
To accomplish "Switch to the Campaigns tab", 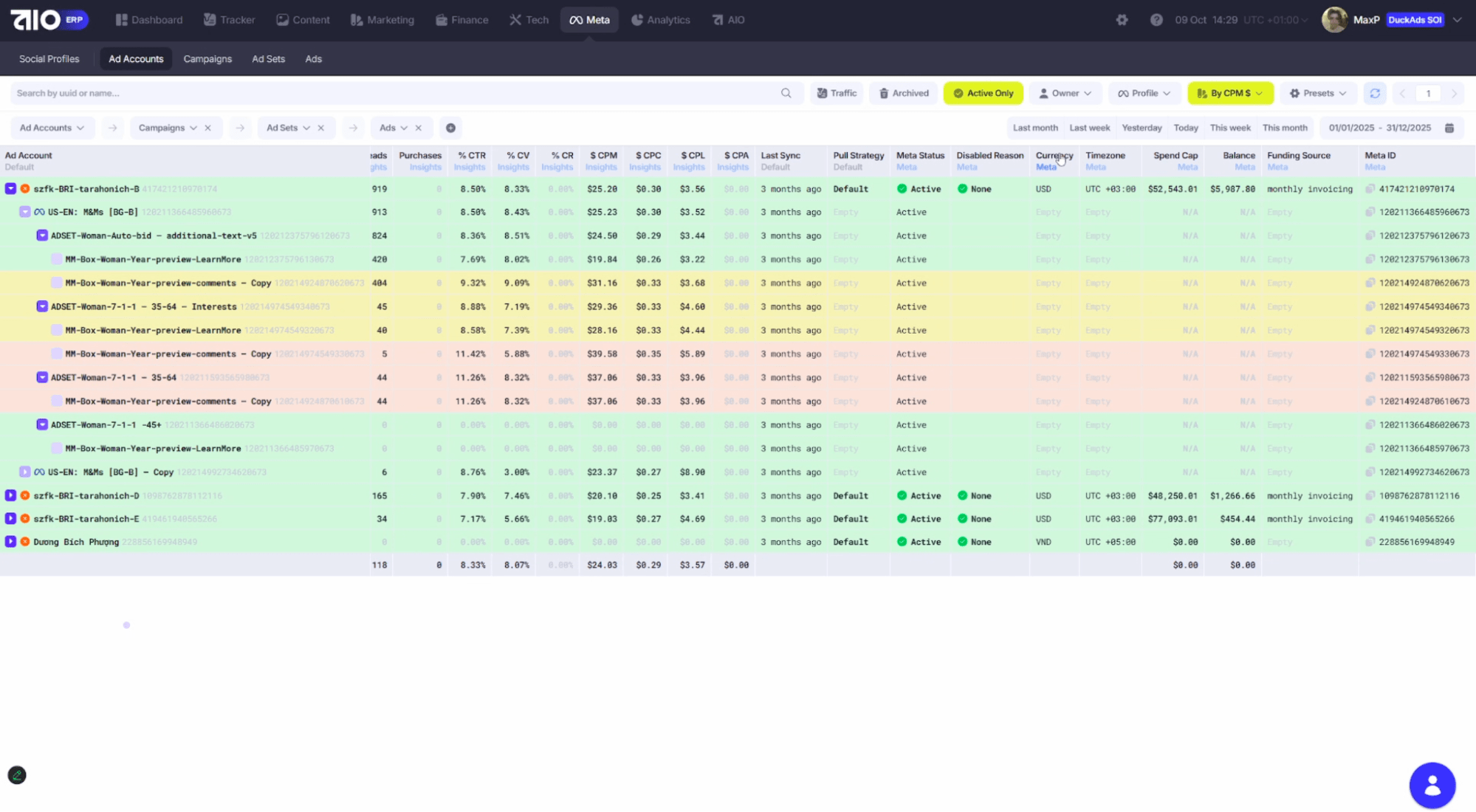I will coord(207,59).
